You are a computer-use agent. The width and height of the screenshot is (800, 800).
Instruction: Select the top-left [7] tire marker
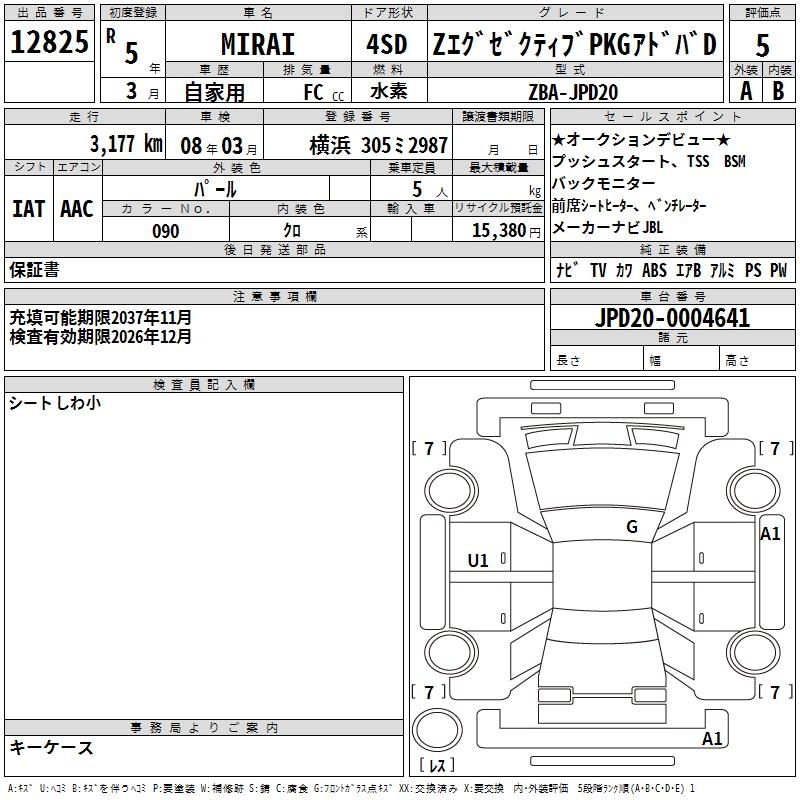point(429,448)
